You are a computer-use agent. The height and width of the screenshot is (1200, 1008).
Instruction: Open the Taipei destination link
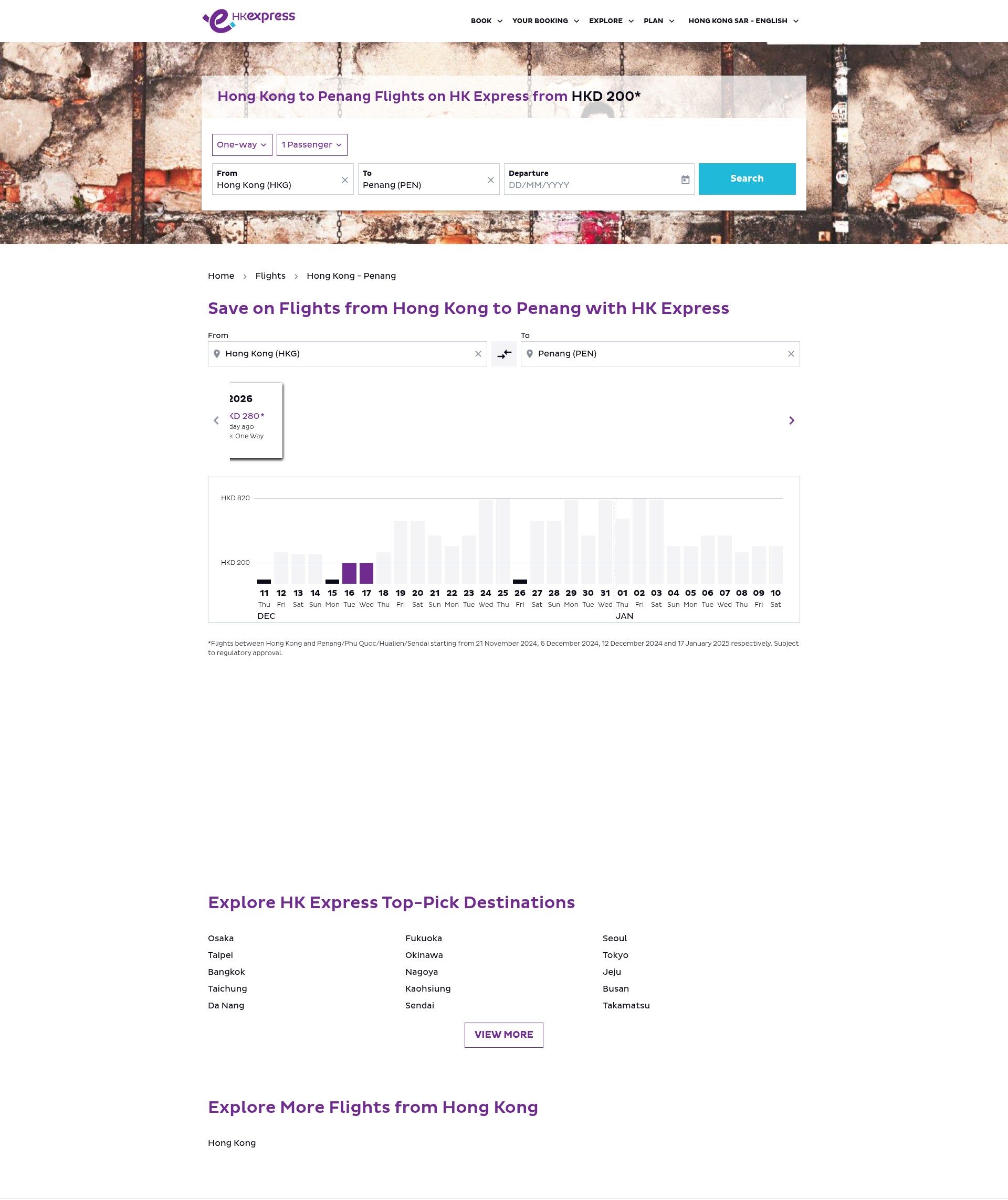(x=220, y=955)
